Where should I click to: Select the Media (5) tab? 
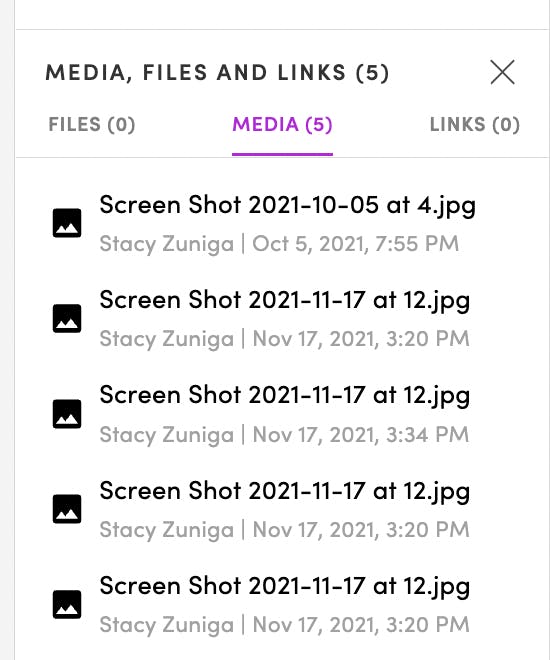(x=282, y=125)
